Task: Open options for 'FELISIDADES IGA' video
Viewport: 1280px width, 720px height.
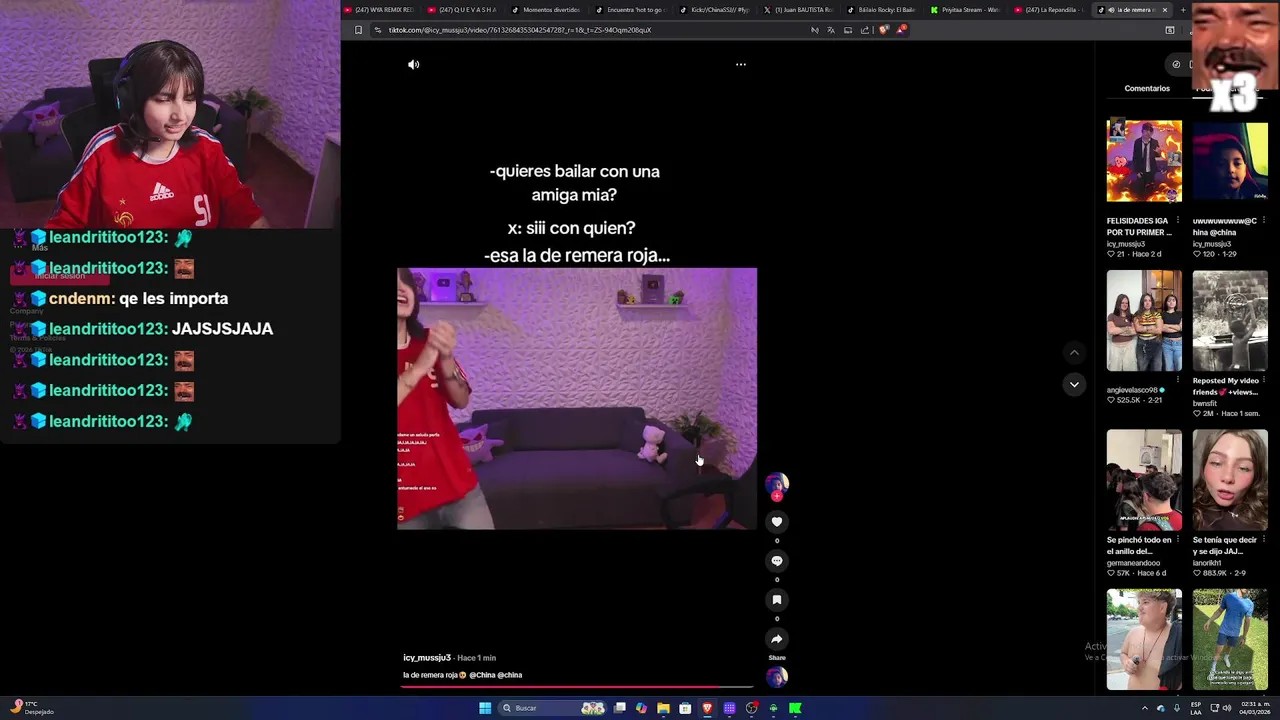Action: point(1178,221)
